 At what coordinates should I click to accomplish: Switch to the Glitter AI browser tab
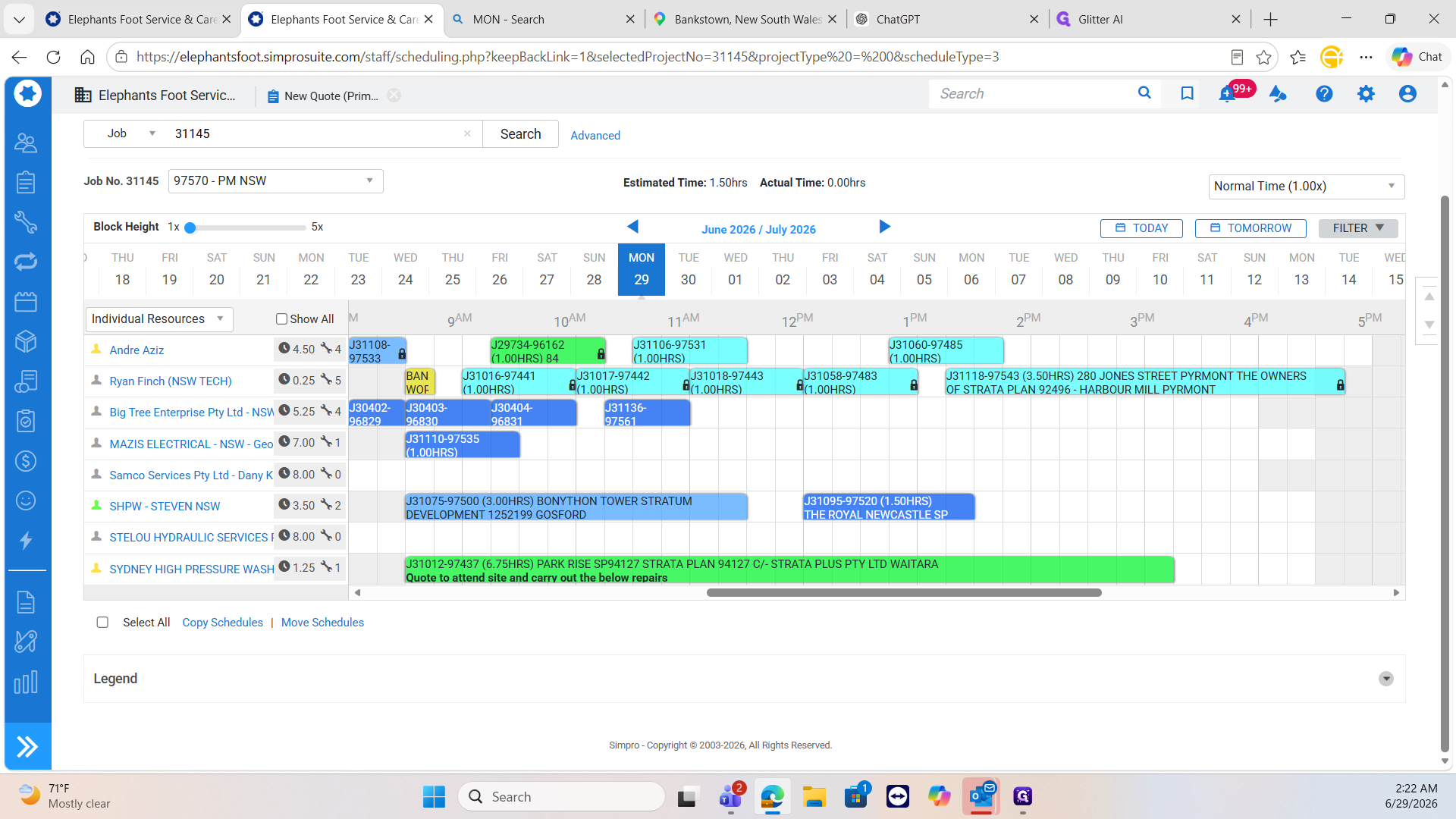(1147, 19)
